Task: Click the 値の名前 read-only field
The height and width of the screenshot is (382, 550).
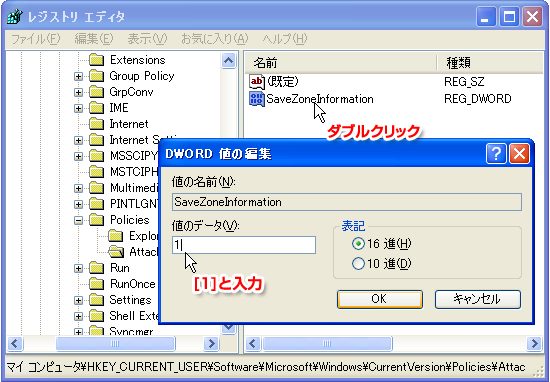Action: pyautogui.click(x=347, y=202)
